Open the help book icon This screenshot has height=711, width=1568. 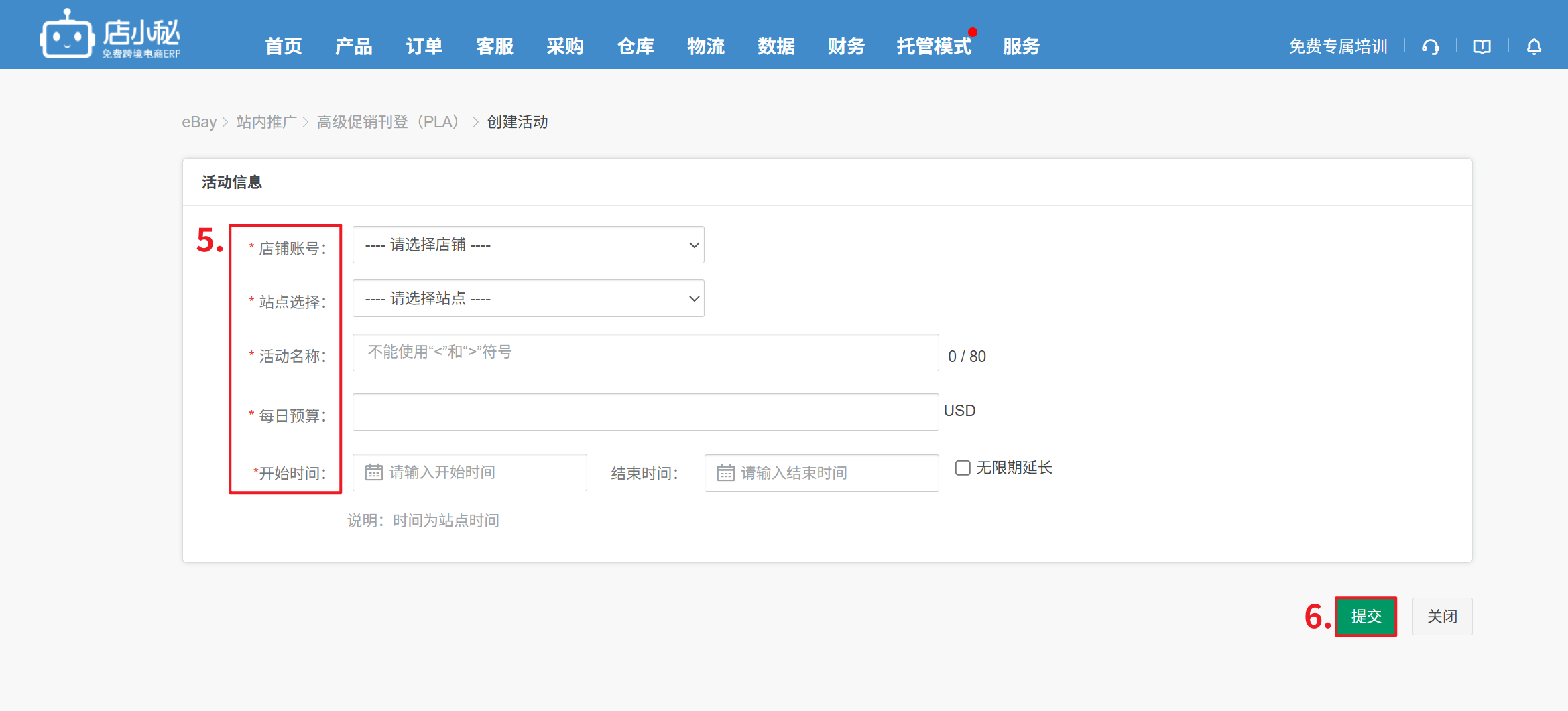[x=1482, y=47]
